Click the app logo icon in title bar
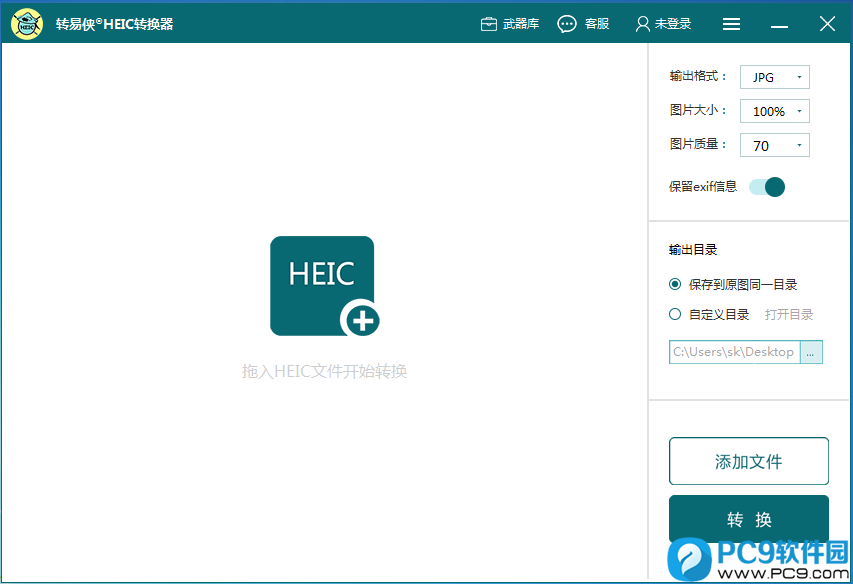853x584 pixels. (27, 24)
